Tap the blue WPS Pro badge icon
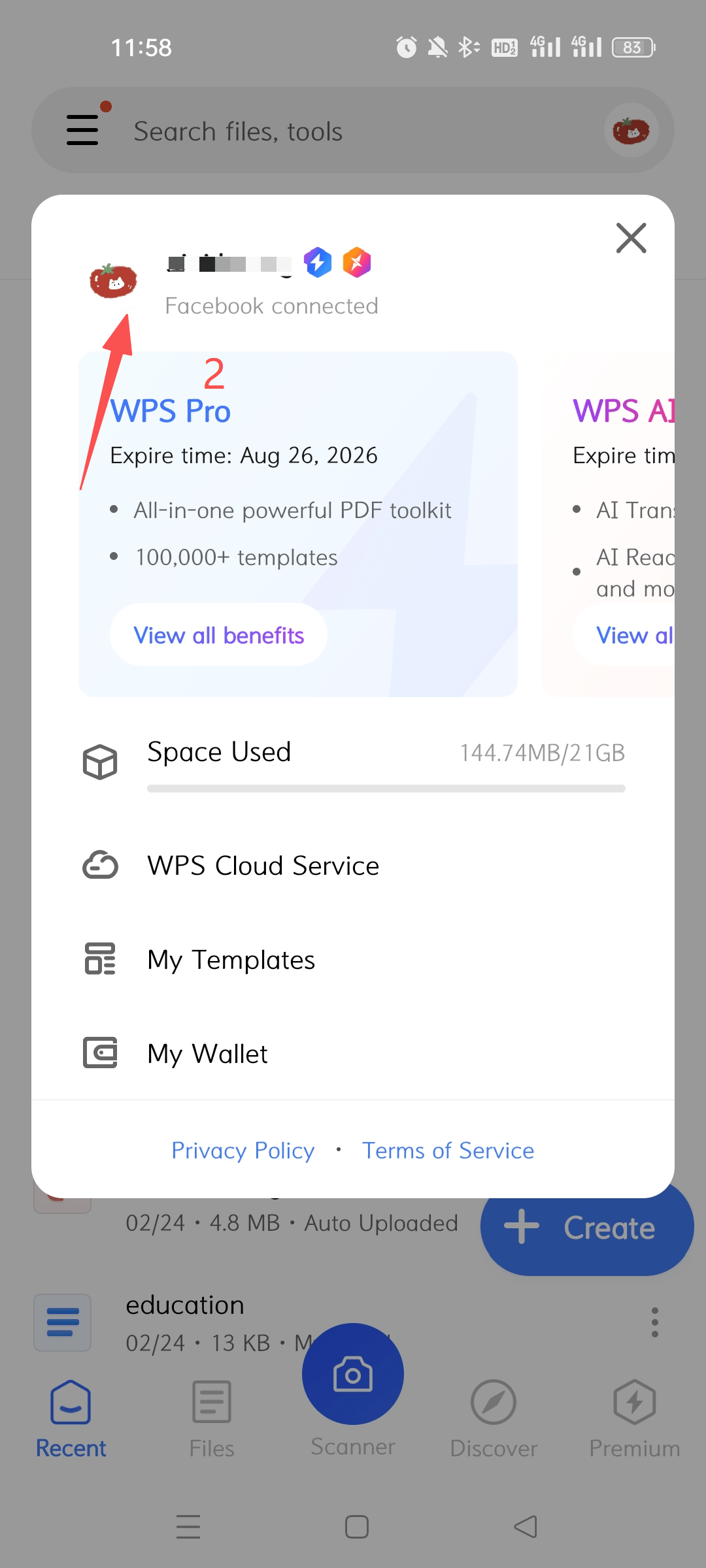Image resolution: width=706 pixels, height=1568 pixels. click(318, 263)
